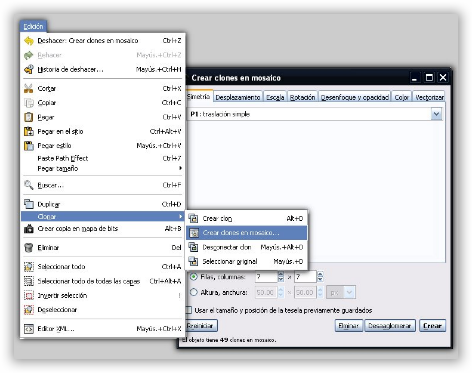Enable Usar el tamaño y posición guardados checkbox
472x373 pixels.
click(189, 310)
